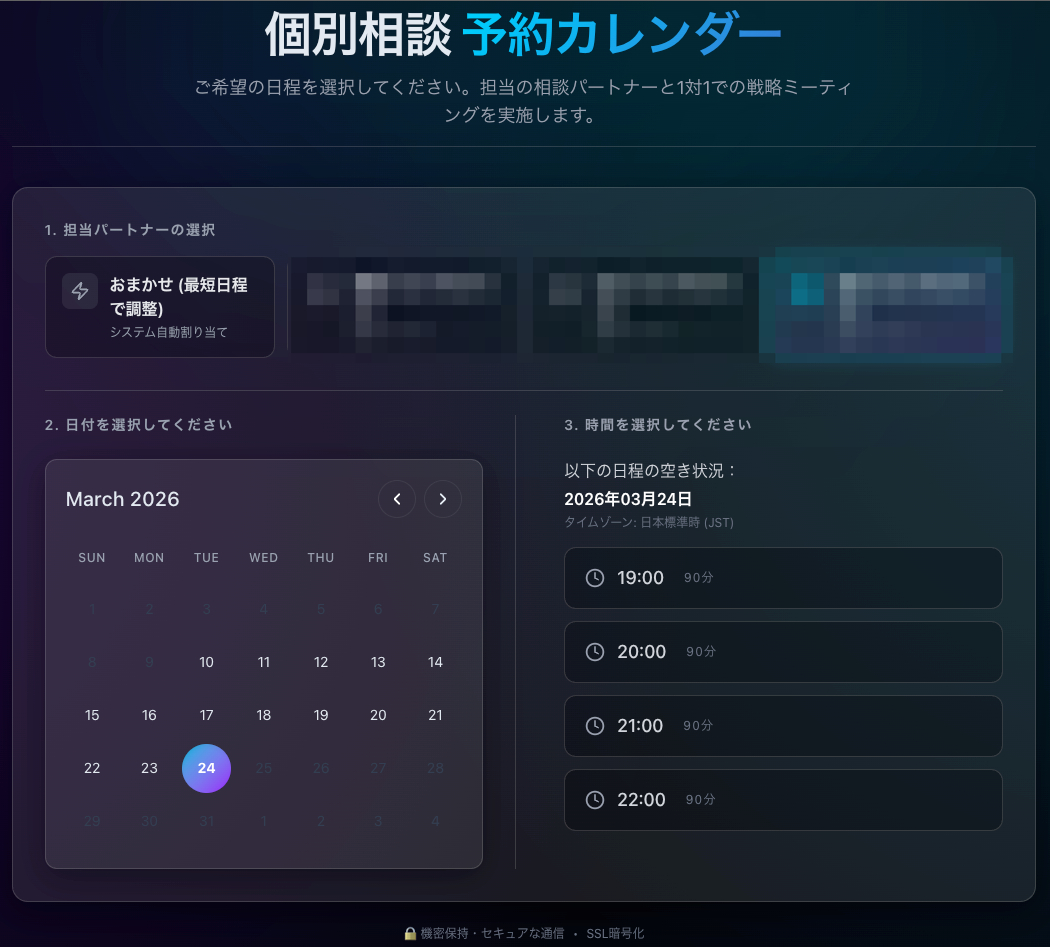Select the おまかせ (最短日程で調整) partner option
1050x947 pixels.
coord(159,306)
